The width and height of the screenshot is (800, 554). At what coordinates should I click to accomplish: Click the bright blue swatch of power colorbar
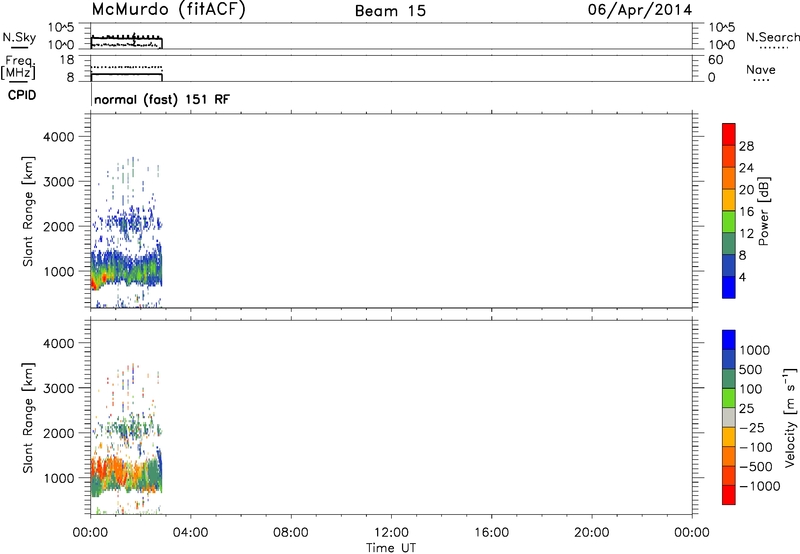coord(729,287)
